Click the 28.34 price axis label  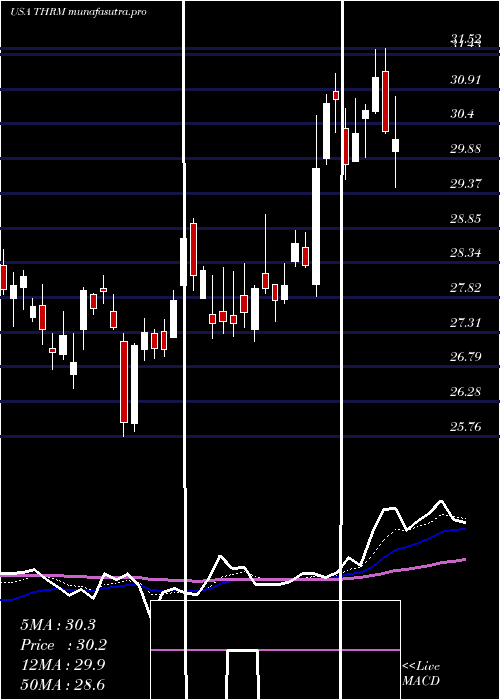point(466,253)
